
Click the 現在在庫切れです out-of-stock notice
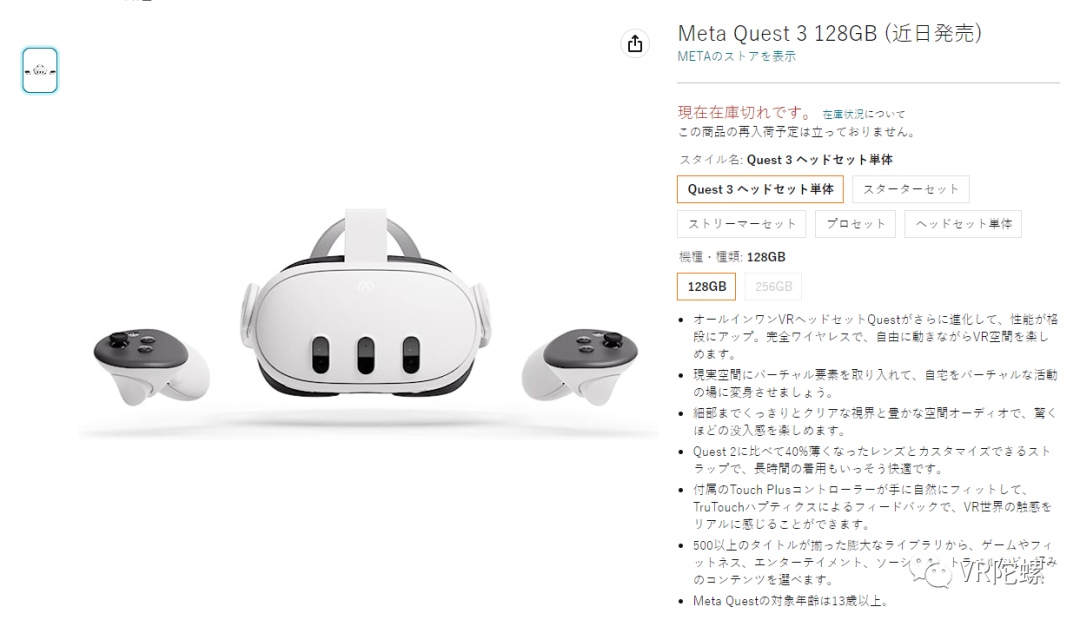tap(745, 112)
